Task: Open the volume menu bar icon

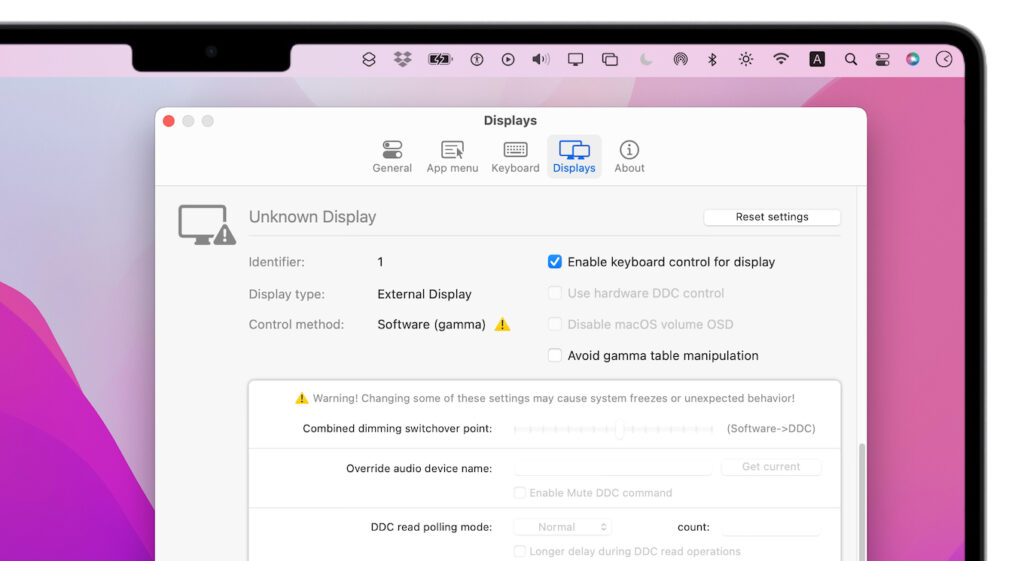Action: pos(541,59)
